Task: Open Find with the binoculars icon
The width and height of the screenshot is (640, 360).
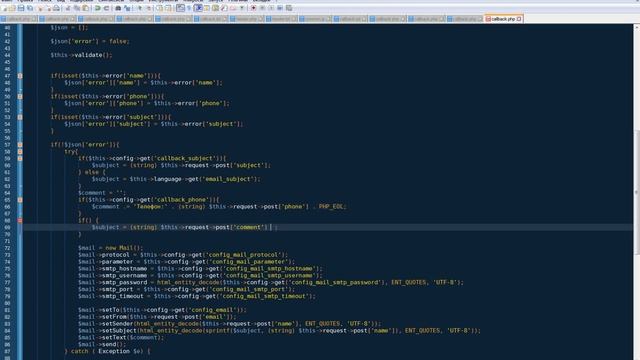Action: [118, 8]
